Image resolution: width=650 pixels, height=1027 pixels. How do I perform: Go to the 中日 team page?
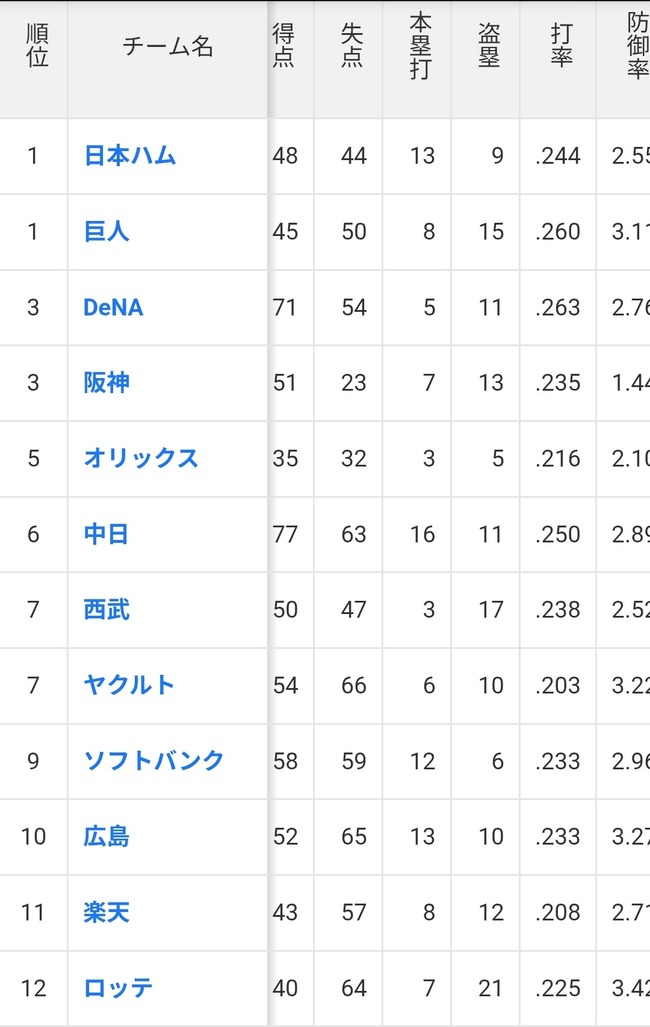(107, 534)
